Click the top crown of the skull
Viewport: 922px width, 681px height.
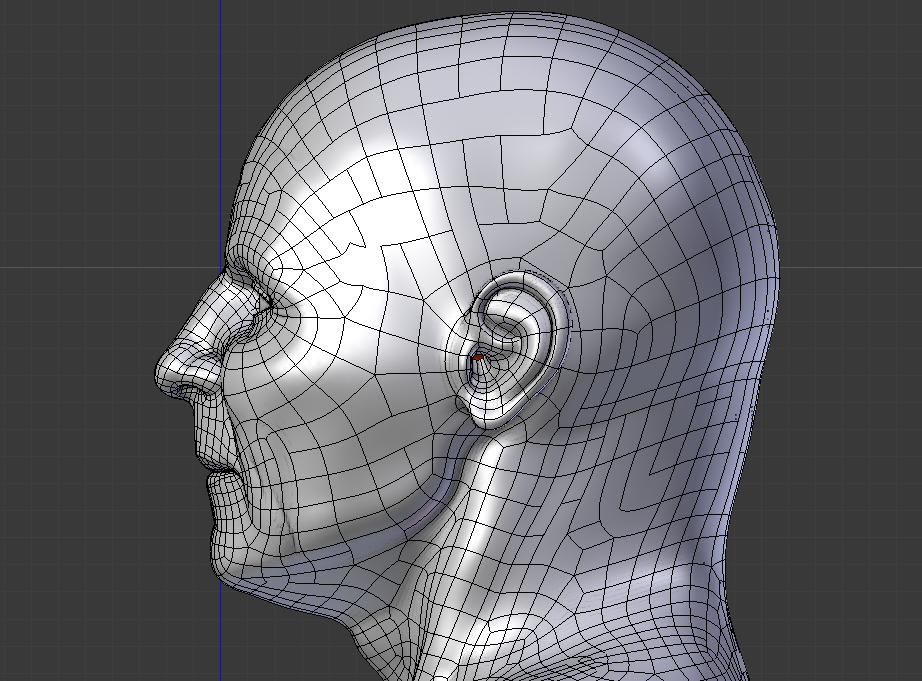click(520, 40)
